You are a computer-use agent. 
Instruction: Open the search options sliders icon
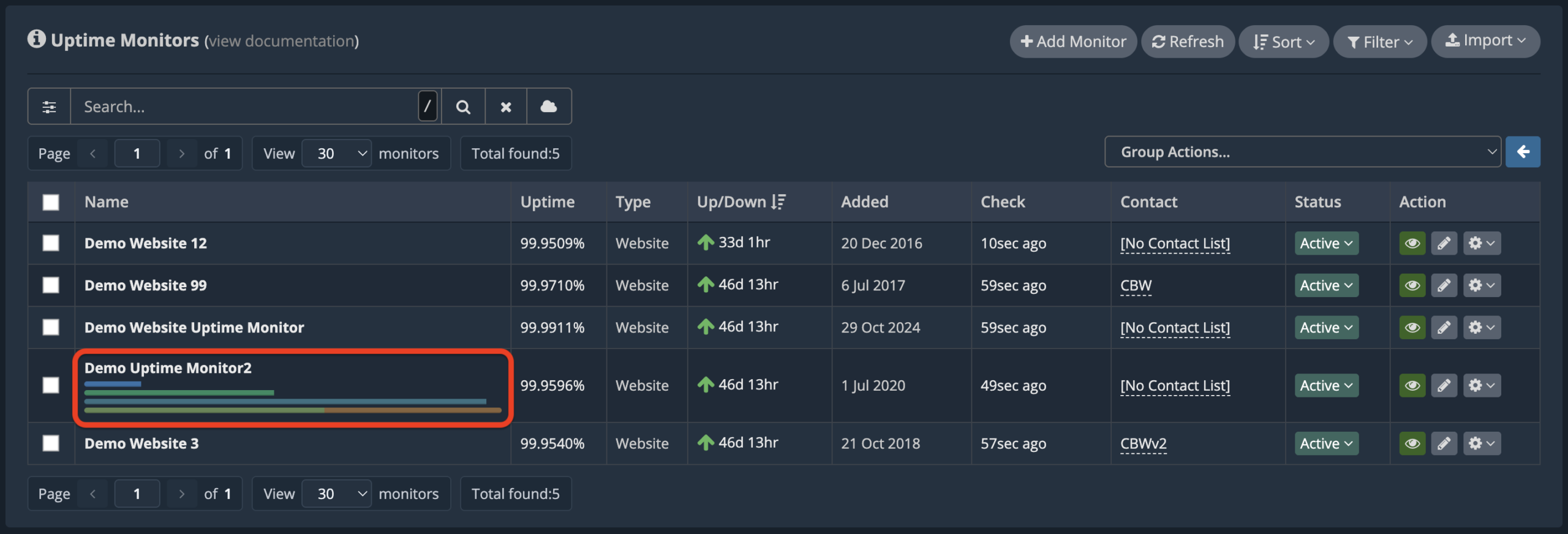click(50, 107)
